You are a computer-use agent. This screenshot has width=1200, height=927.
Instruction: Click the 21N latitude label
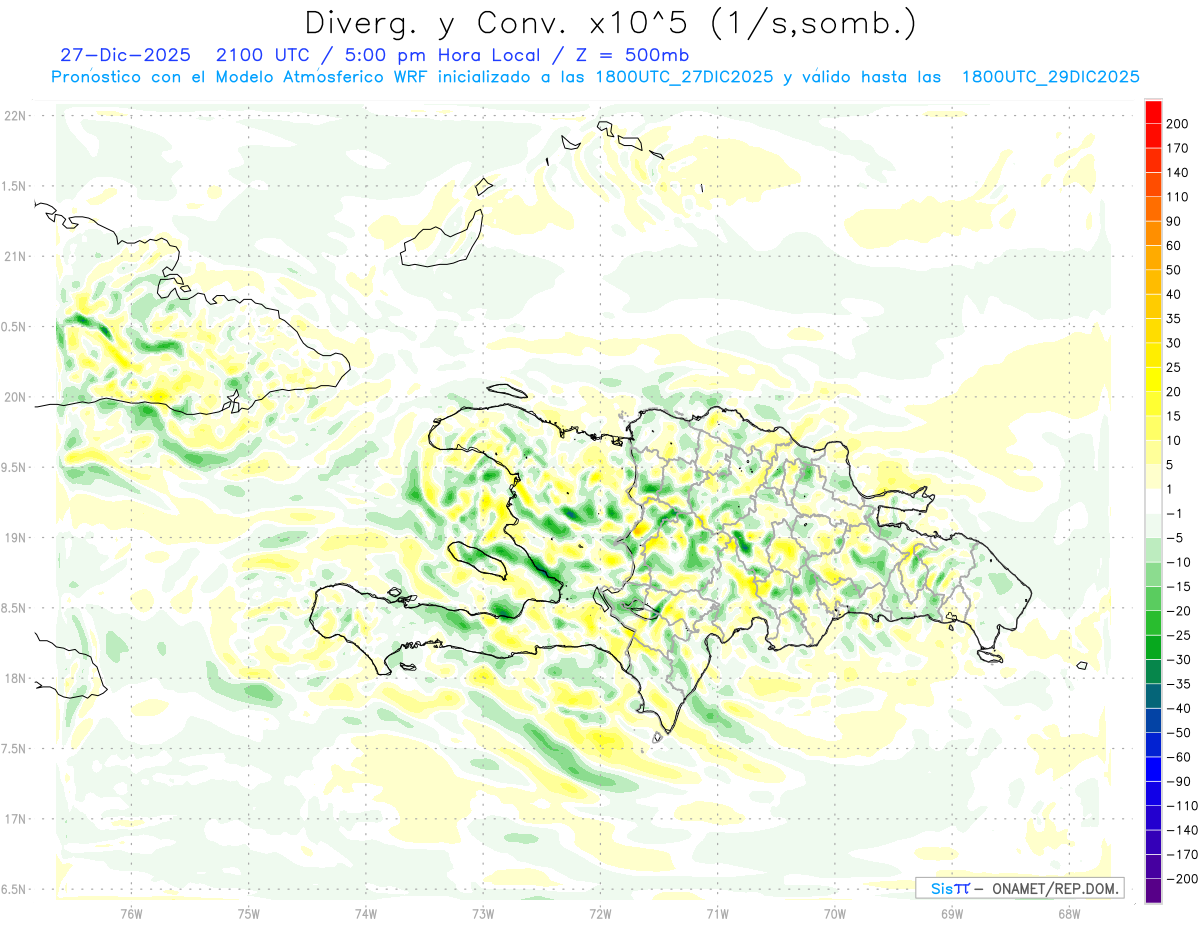pyautogui.click(x=14, y=256)
